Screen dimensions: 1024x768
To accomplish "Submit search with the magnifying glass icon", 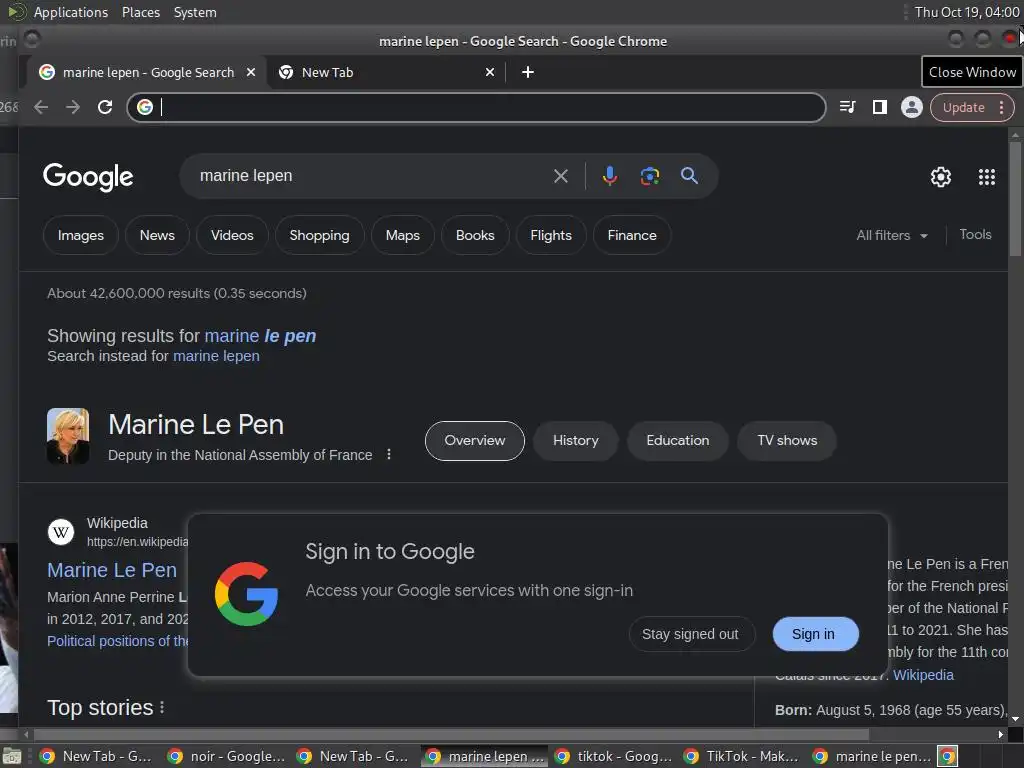I will click(689, 176).
